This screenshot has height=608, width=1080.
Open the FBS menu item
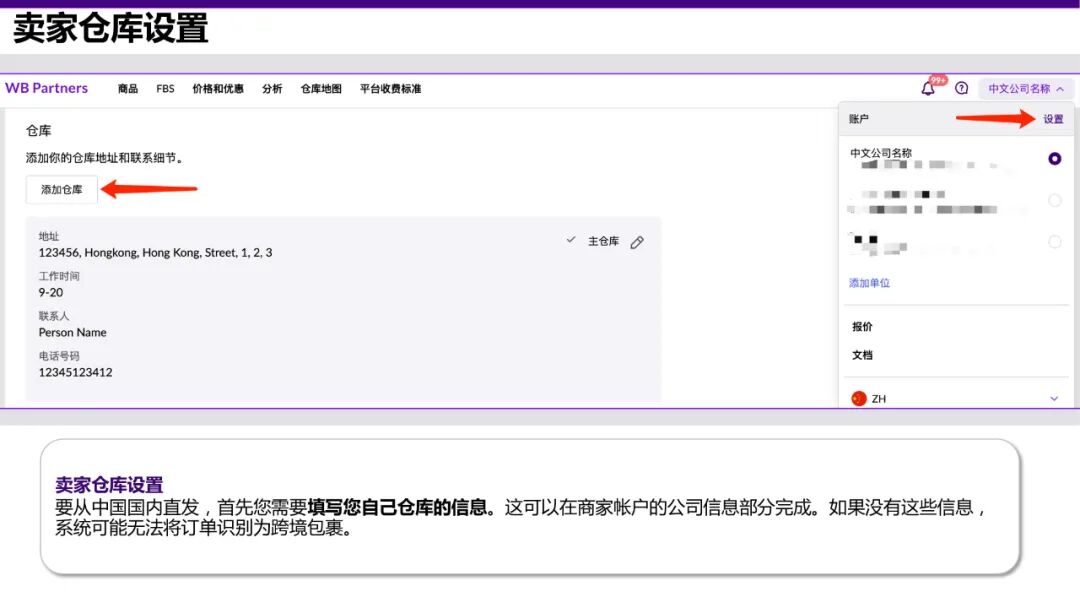[x=164, y=89]
